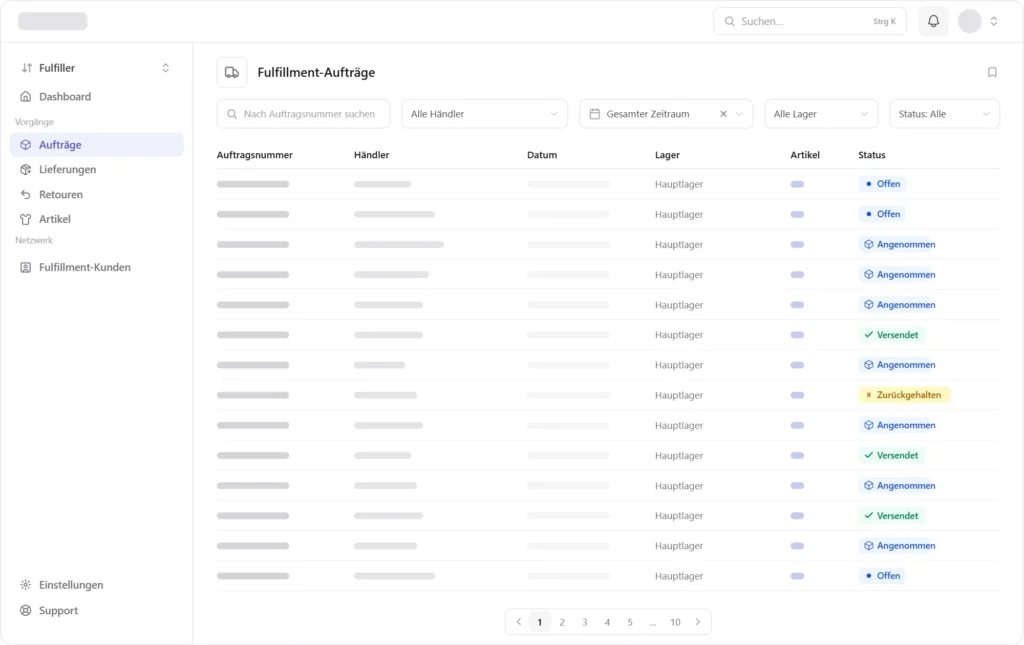Screen dimensions: 1024x645
Task: Click the Lieferungen package icon
Action: click(25, 170)
